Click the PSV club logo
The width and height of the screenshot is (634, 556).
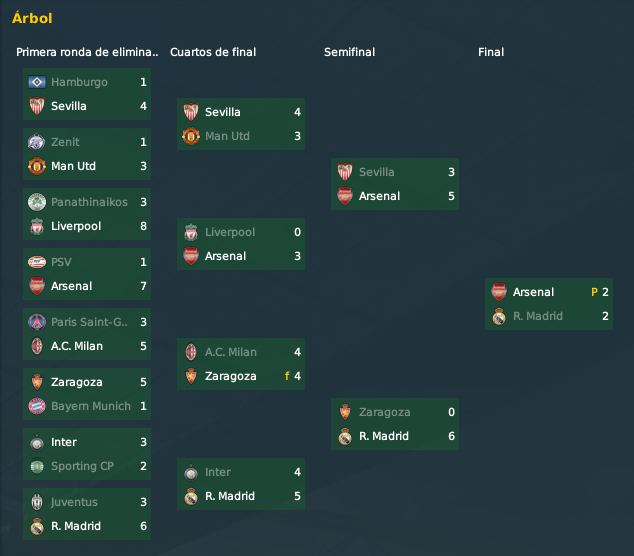click(x=37, y=262)
